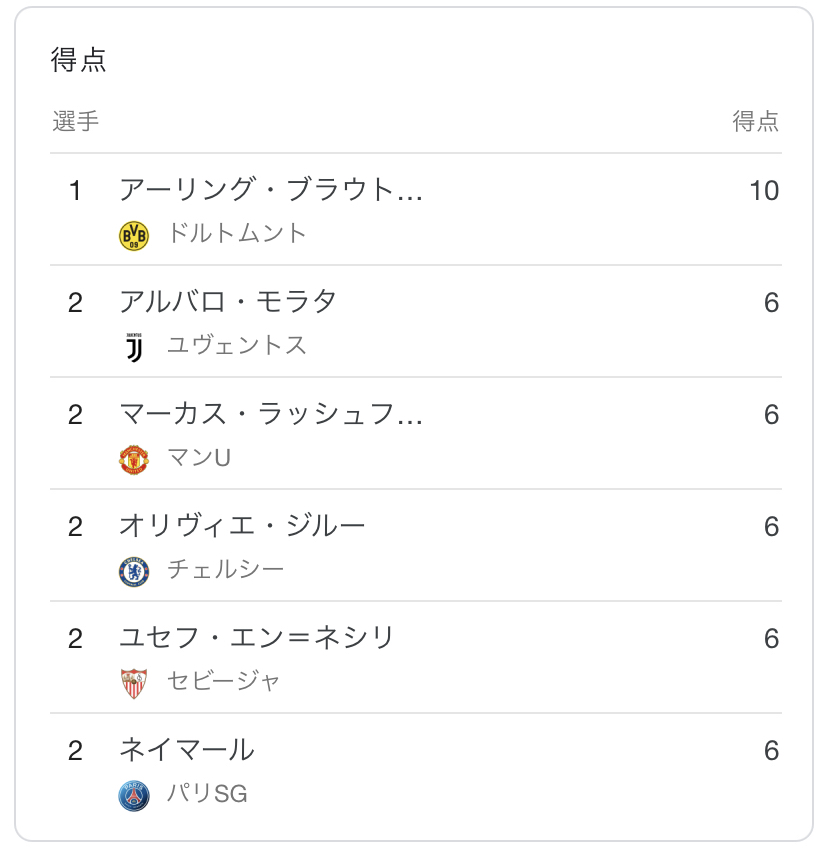Viewport: 828px width, 851px height.
Task: Click the Sevilla club crest
Action: (x=134, y=683)
